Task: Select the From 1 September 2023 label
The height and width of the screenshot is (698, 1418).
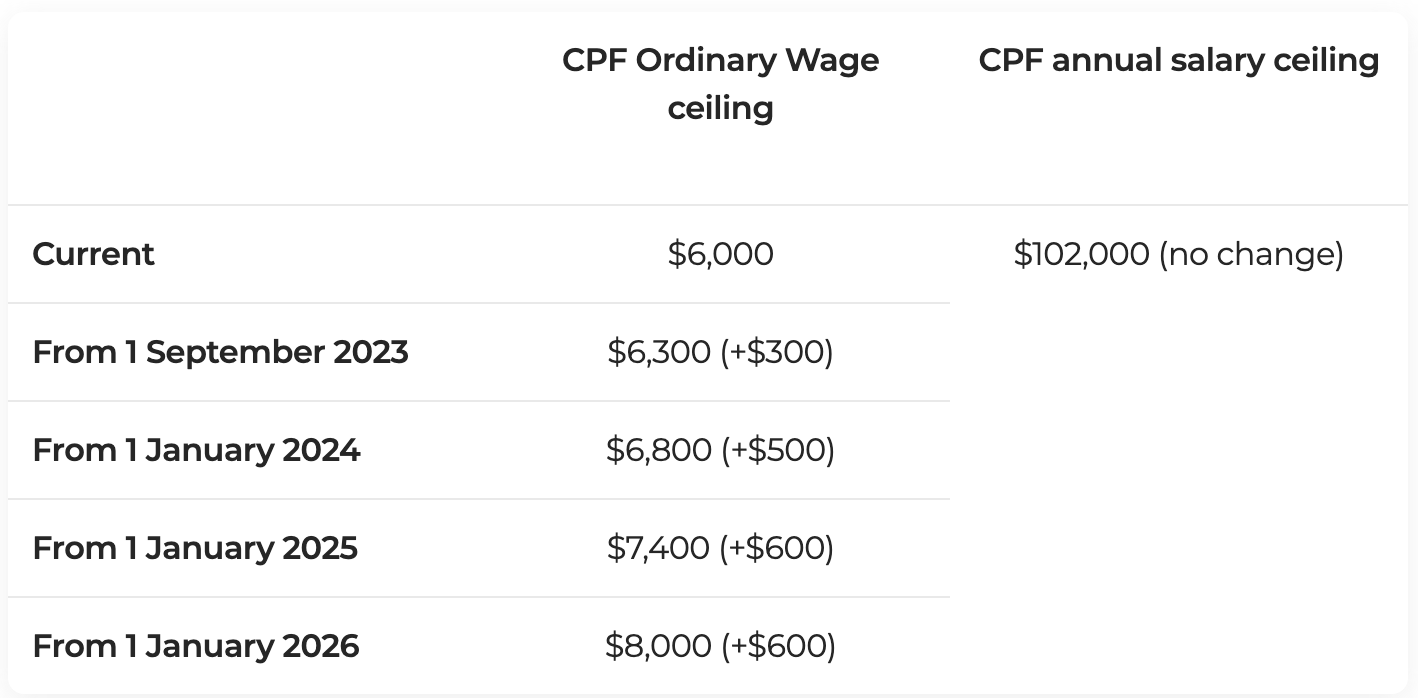Action: click(220, 352)
